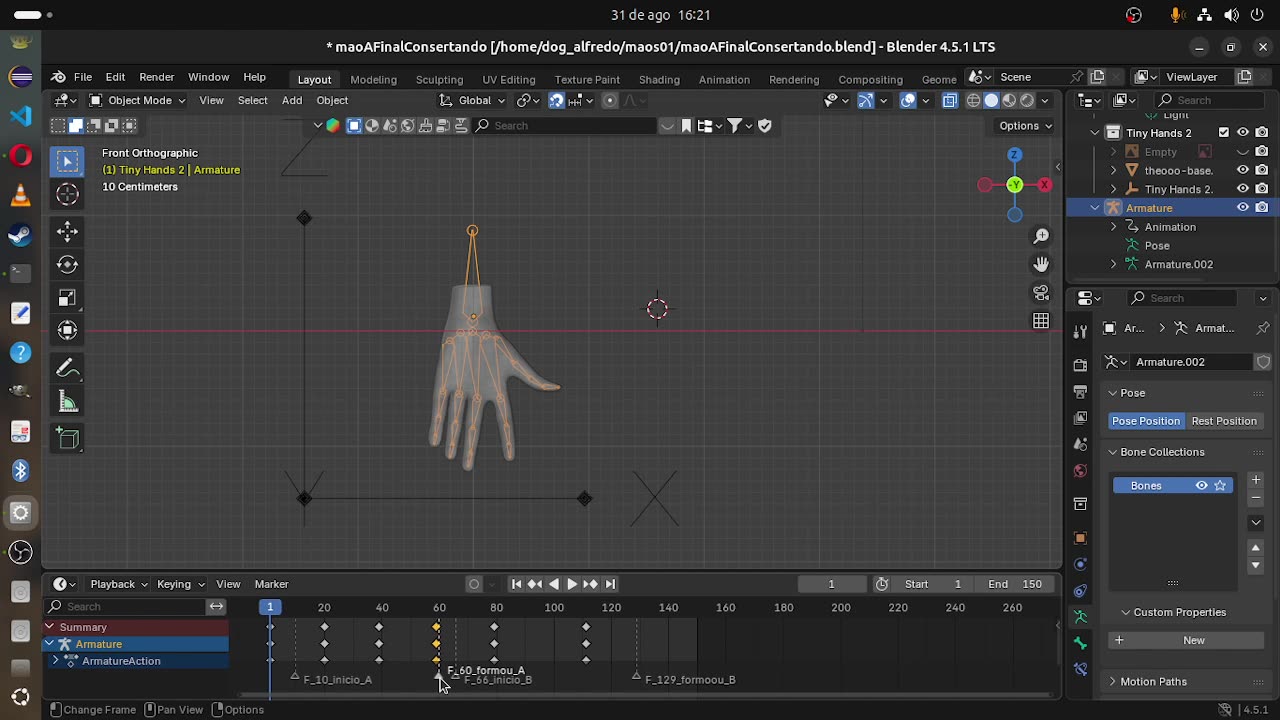Hide Armature object in viewport
The image size is (1280, 720).
pyautogui.click(x=1243, y=208)
